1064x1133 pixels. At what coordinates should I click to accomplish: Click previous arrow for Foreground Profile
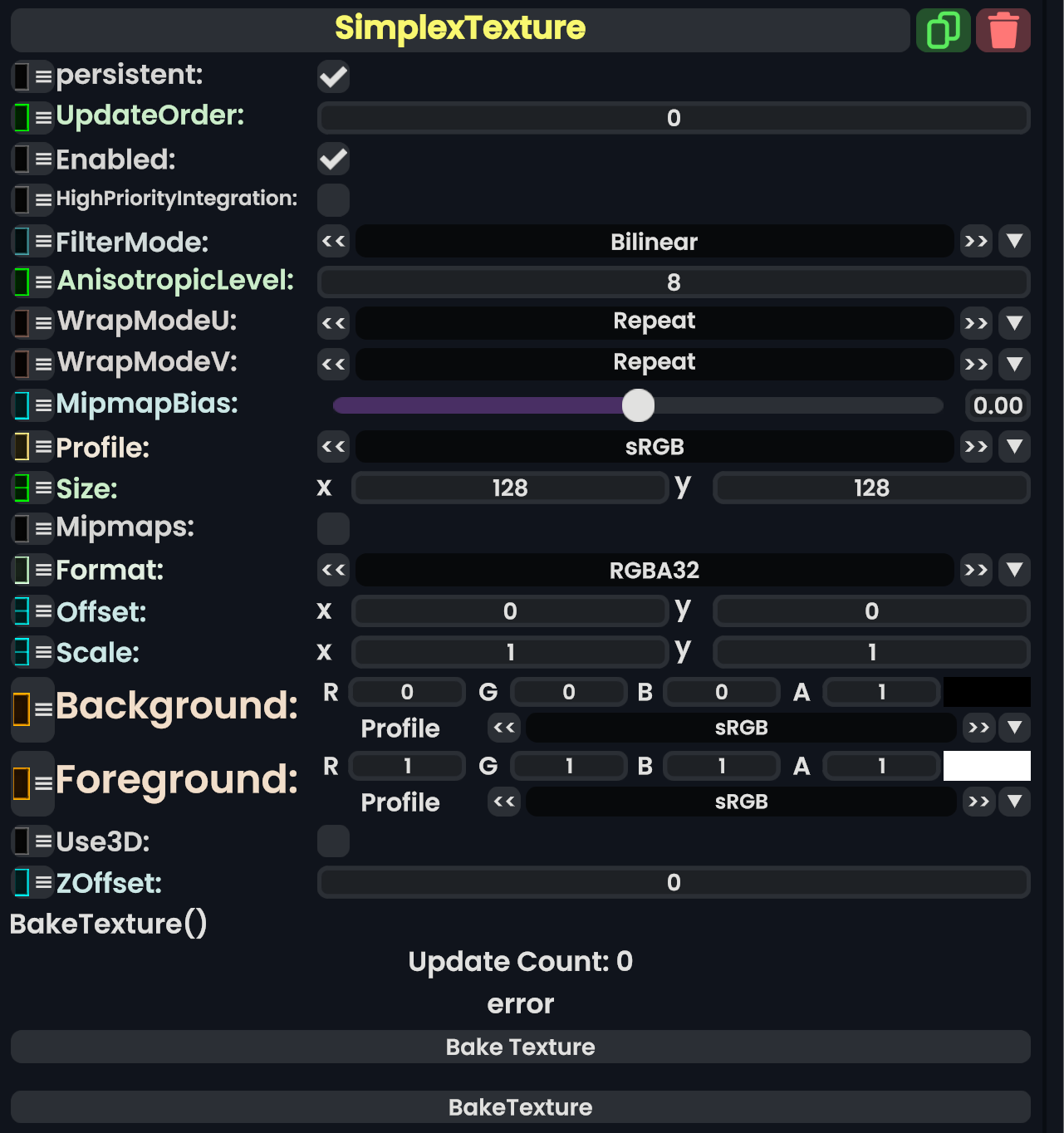pyautogui.click(x=504, y=802)
